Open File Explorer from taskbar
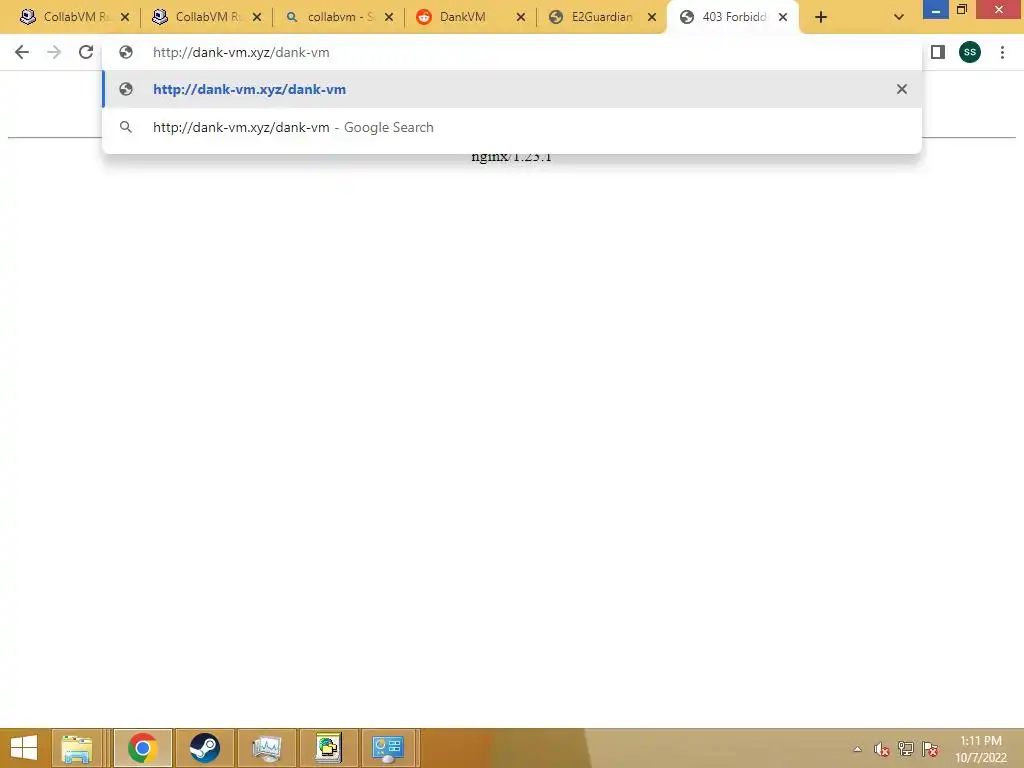 click(x=76, y=748)
